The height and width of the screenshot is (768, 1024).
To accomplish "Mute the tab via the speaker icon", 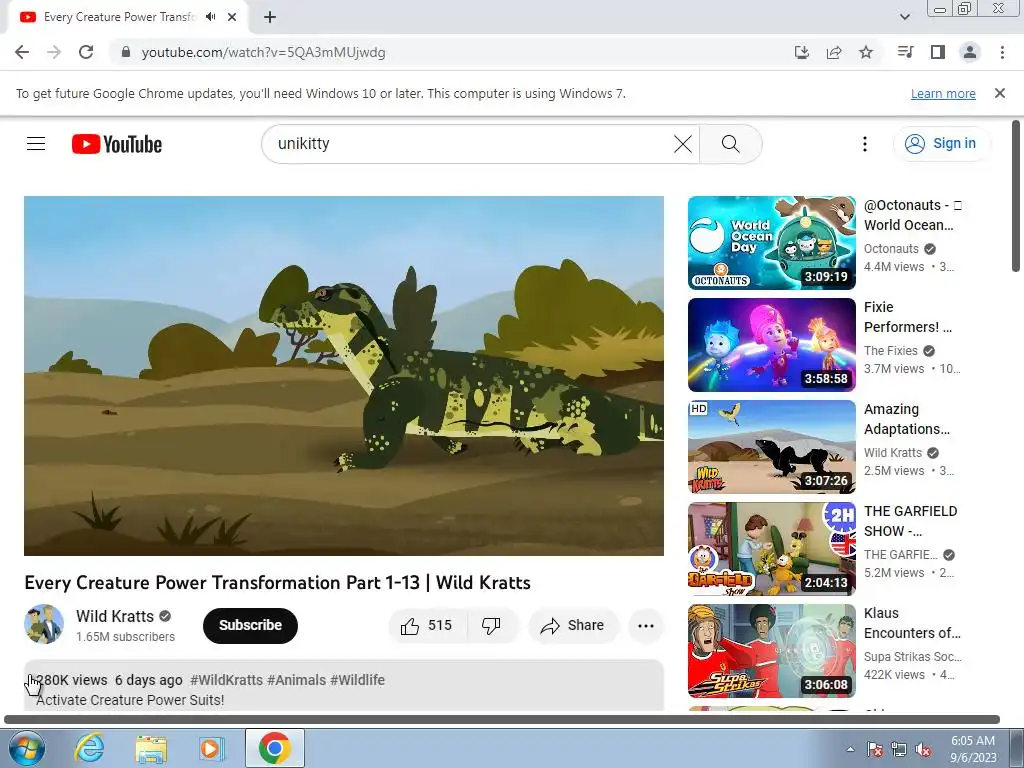I will tap(210, 17).
